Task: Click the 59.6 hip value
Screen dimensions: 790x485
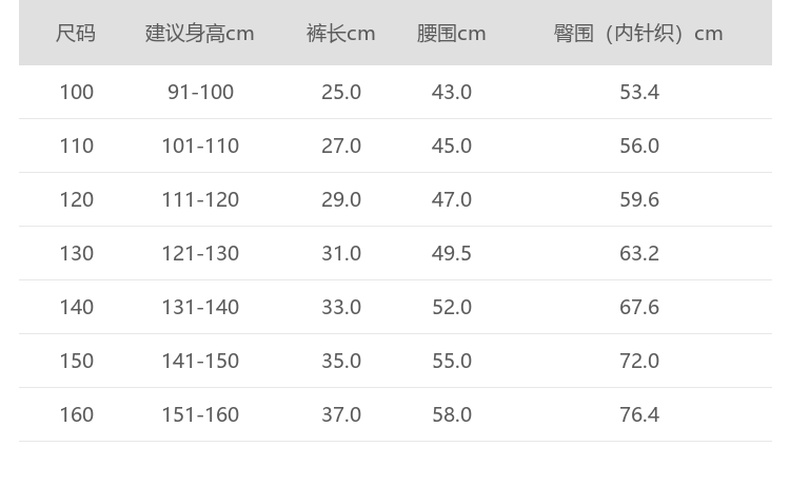Action: pos(639,200)
